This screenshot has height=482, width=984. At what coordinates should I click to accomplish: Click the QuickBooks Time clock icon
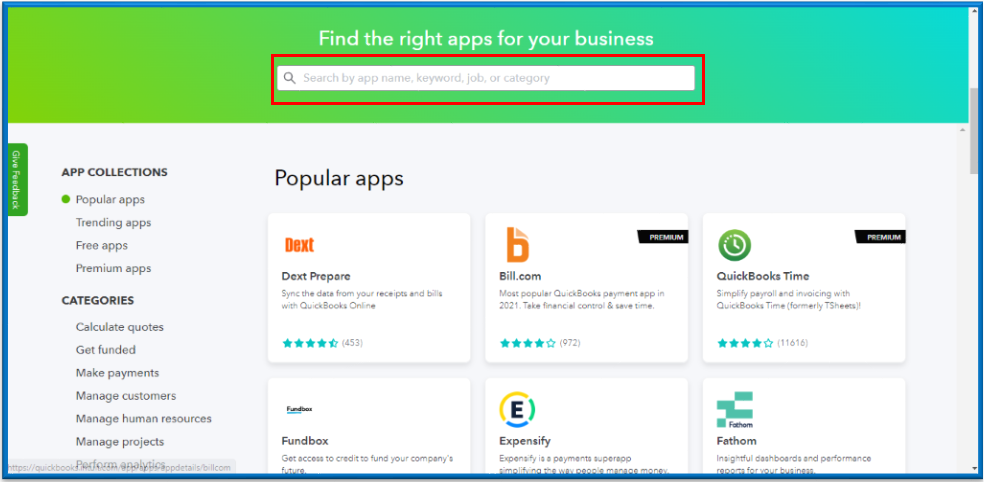click(734, 245)
